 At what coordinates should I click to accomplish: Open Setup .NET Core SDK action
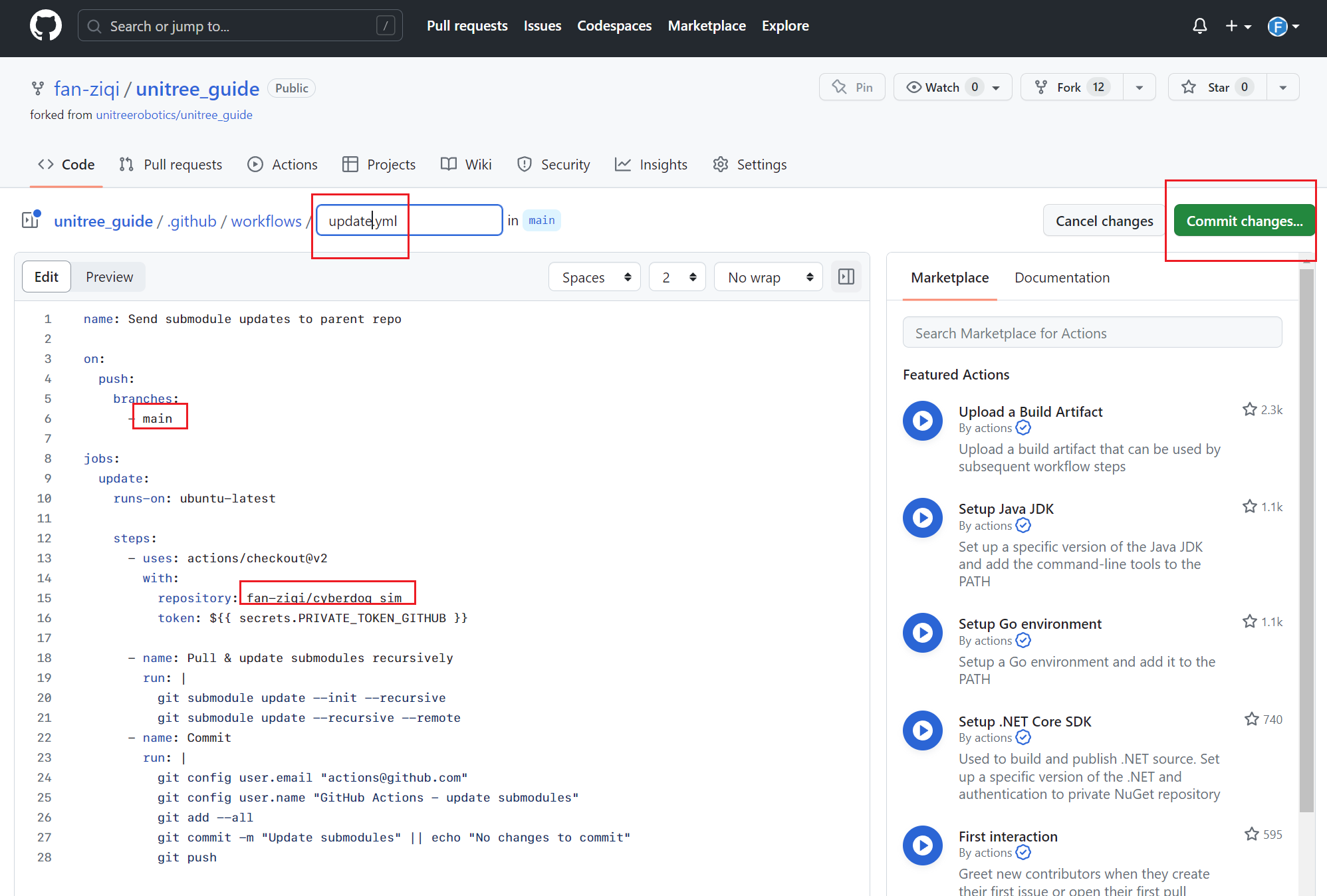[1025, 721]
